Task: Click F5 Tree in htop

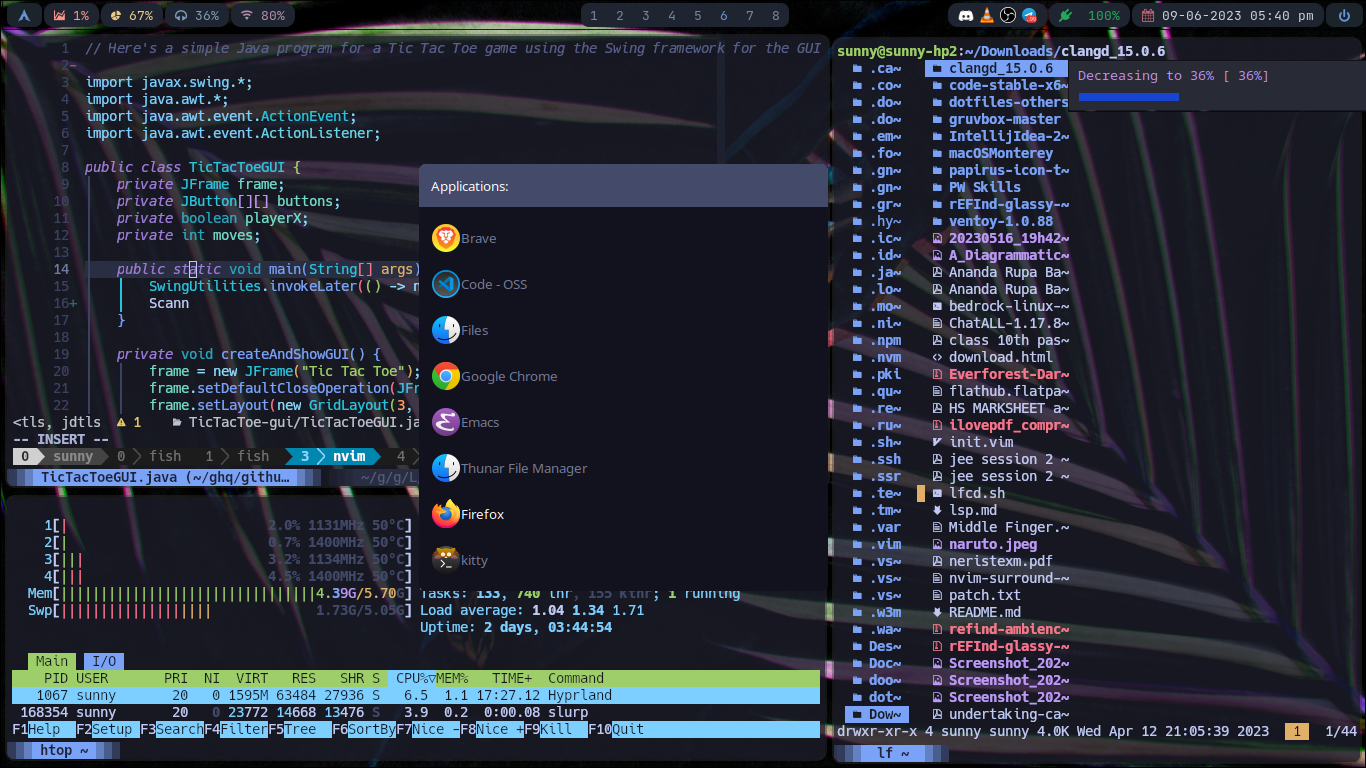Action: pos(300,729)
